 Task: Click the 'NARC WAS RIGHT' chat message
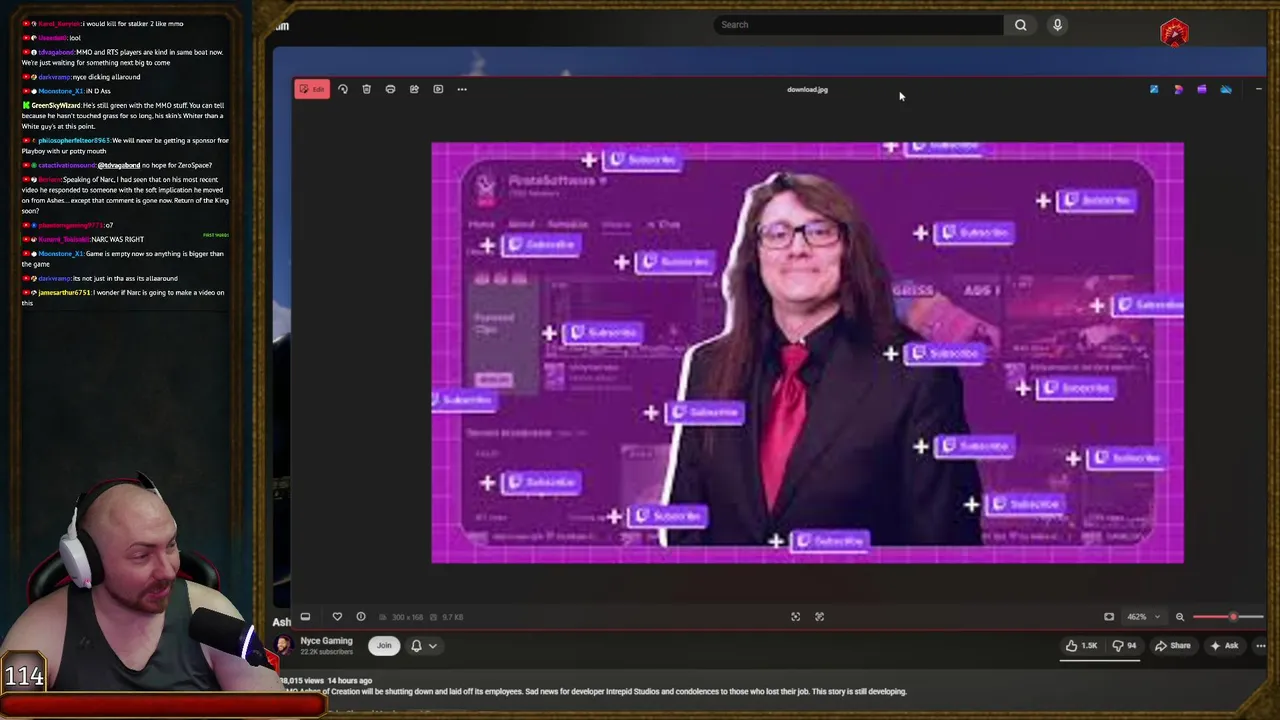click(84, 239)
